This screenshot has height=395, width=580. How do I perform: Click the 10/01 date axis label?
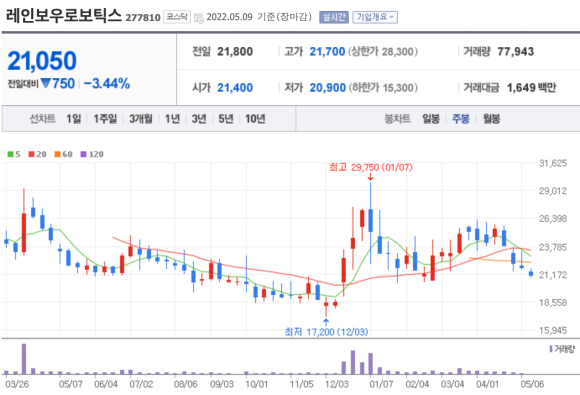(257, 384)
